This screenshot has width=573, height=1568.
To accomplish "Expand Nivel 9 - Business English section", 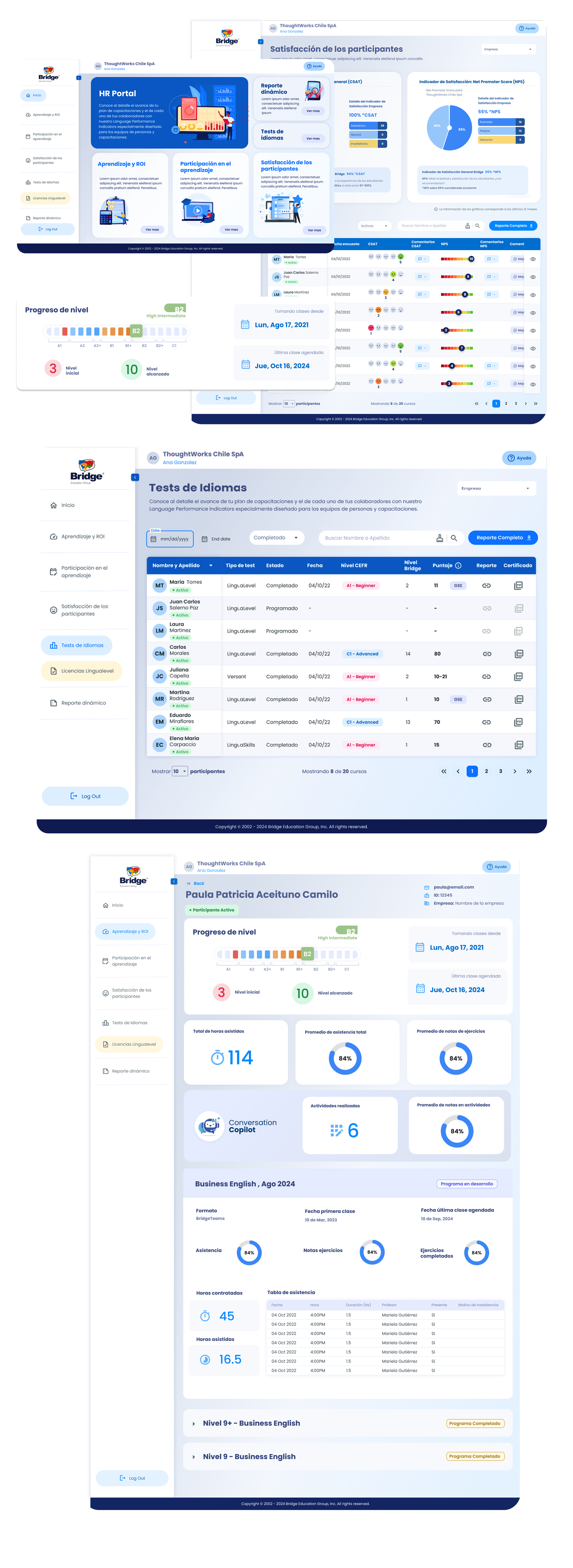I will pos(194,1457).
